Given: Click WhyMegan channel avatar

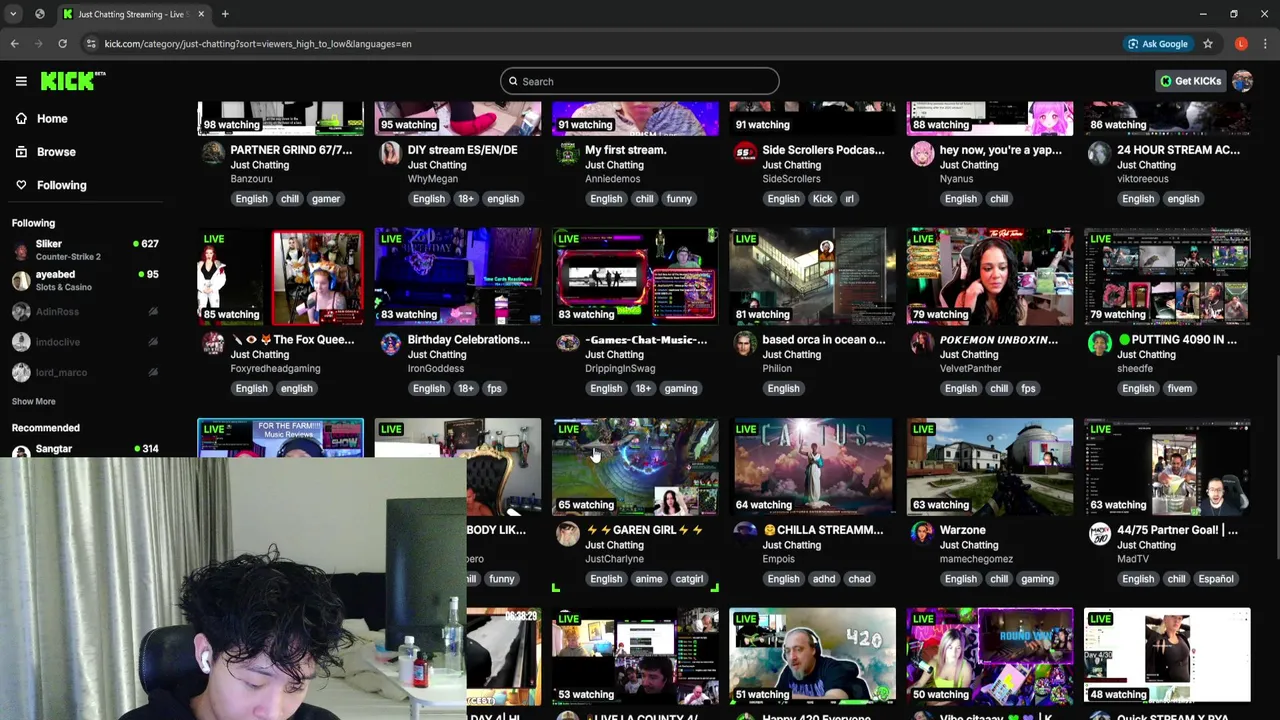Looking at the screenshot, I should click(390, 153).
